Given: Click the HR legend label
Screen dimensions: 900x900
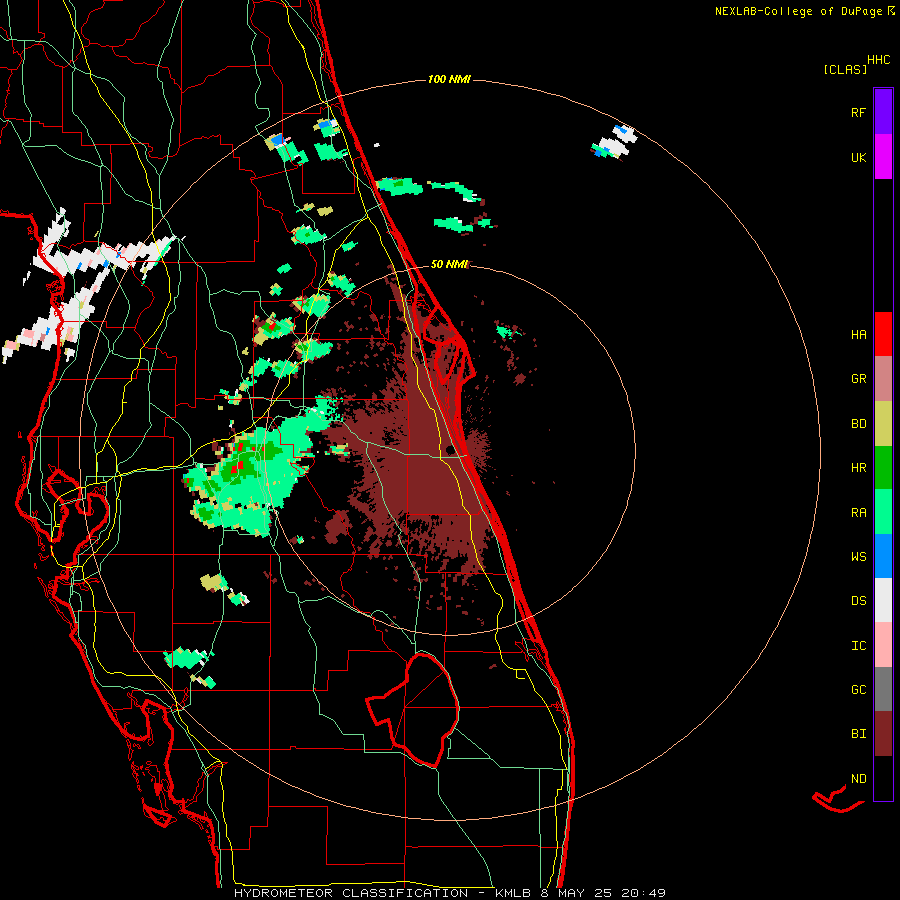Looking at the screenshot, I should click(x=859, y=468).
